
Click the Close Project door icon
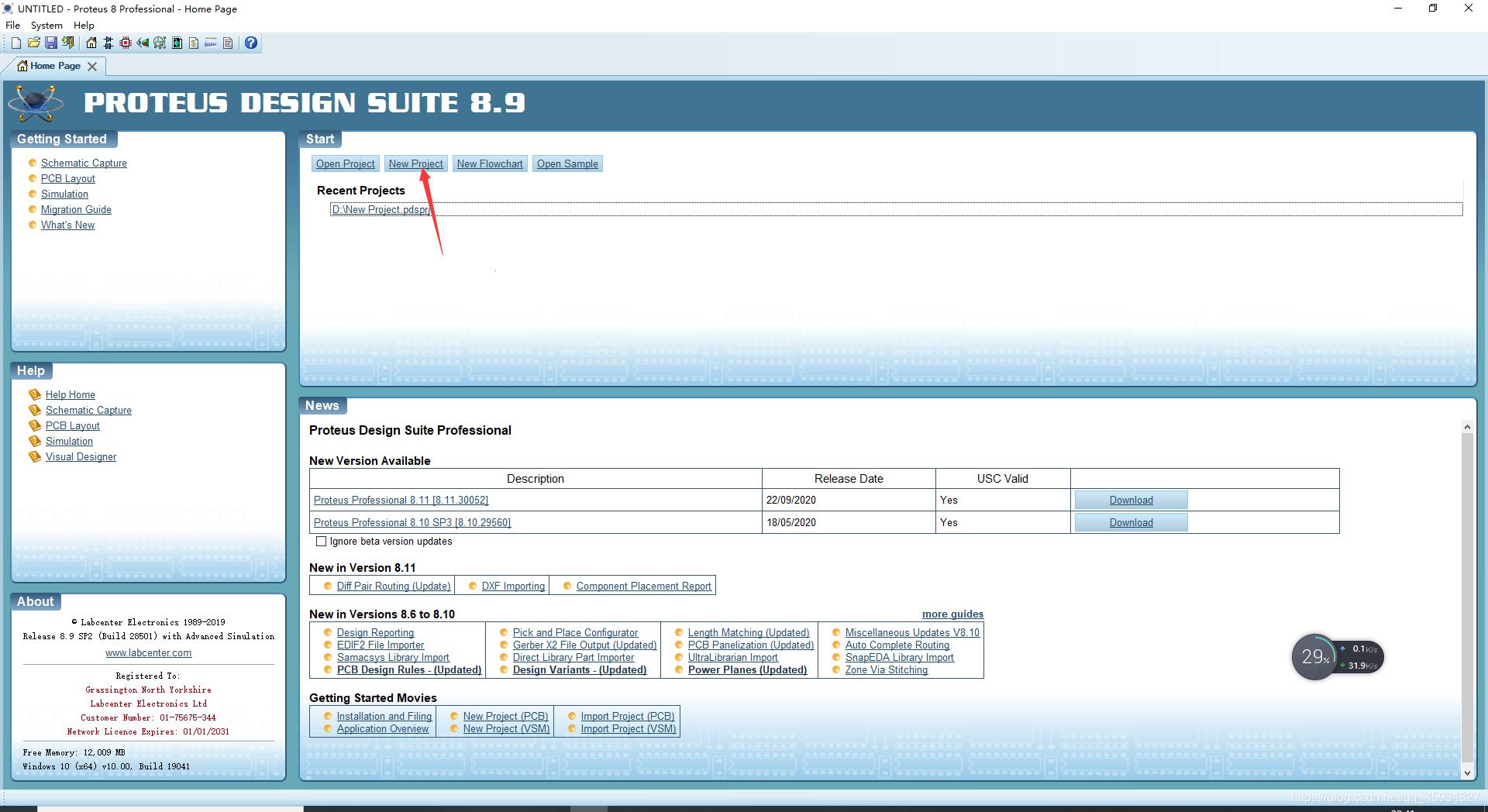coord(68,43)
